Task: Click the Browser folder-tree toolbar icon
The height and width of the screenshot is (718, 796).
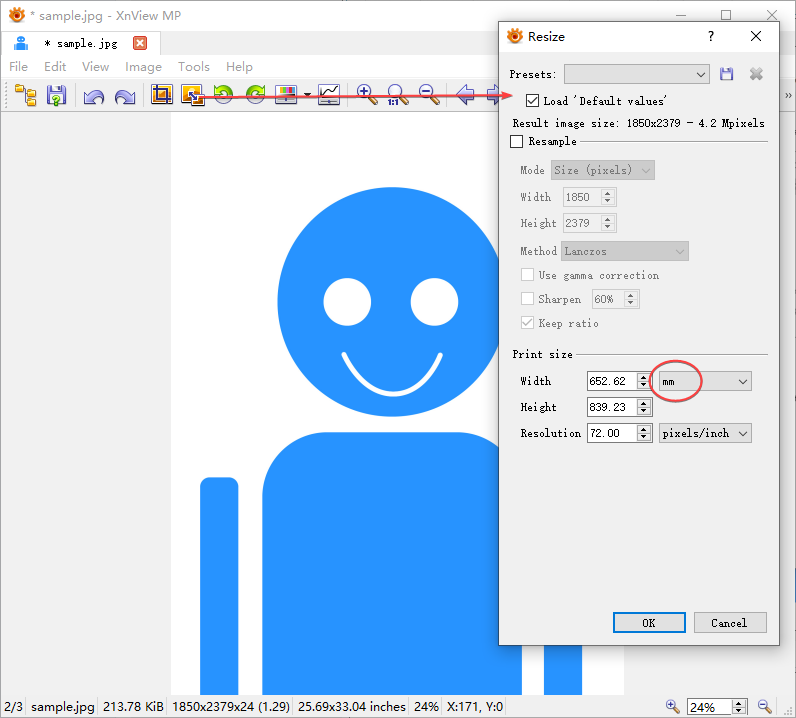Action: point(26,96)
